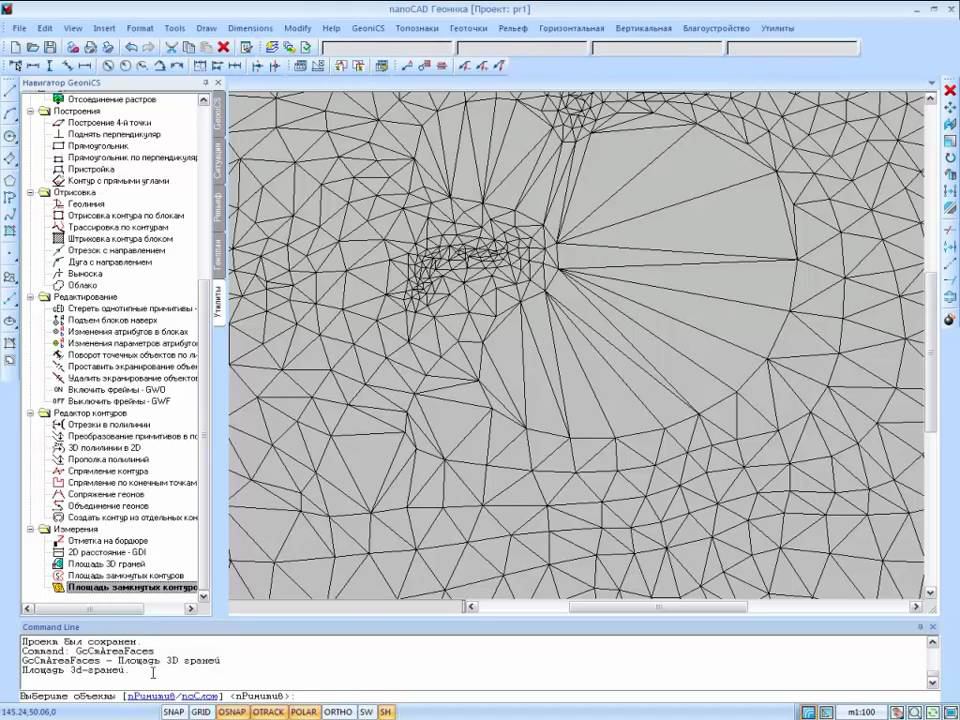Click the Print icon in toolbar
The image size is (960, 720).
[x=91, y=47]
